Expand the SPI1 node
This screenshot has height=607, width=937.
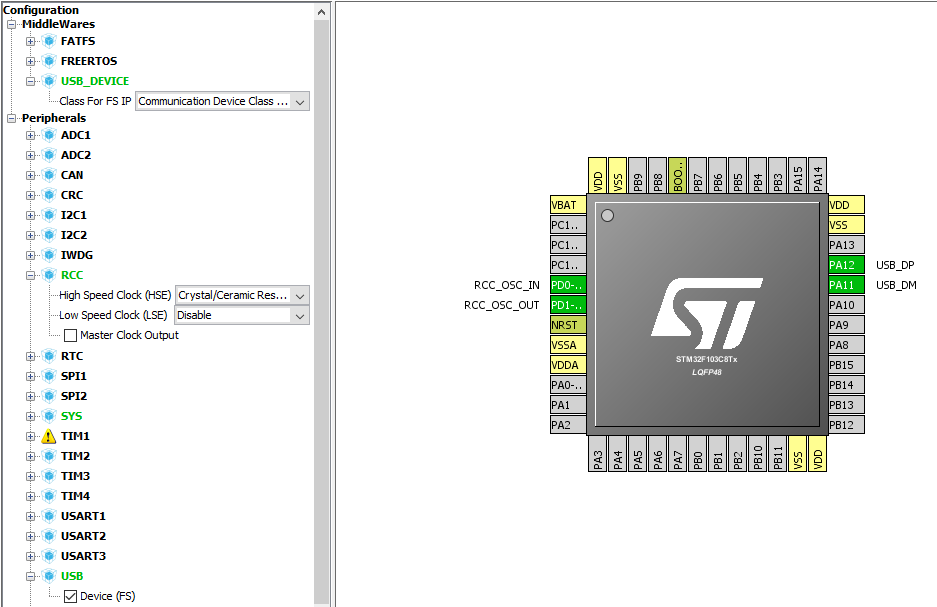click(x=30, y=376)
